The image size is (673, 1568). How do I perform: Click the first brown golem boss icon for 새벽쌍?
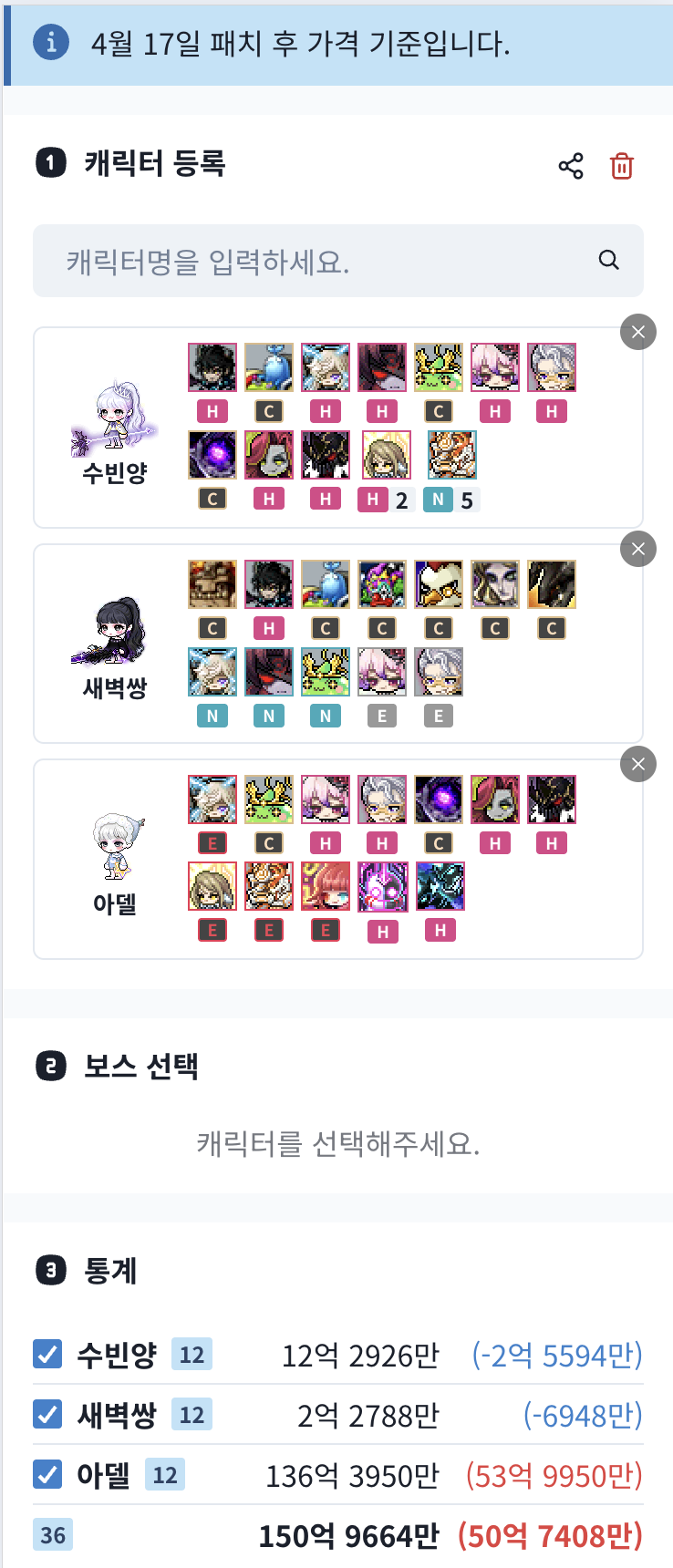(x=212, y=584)
